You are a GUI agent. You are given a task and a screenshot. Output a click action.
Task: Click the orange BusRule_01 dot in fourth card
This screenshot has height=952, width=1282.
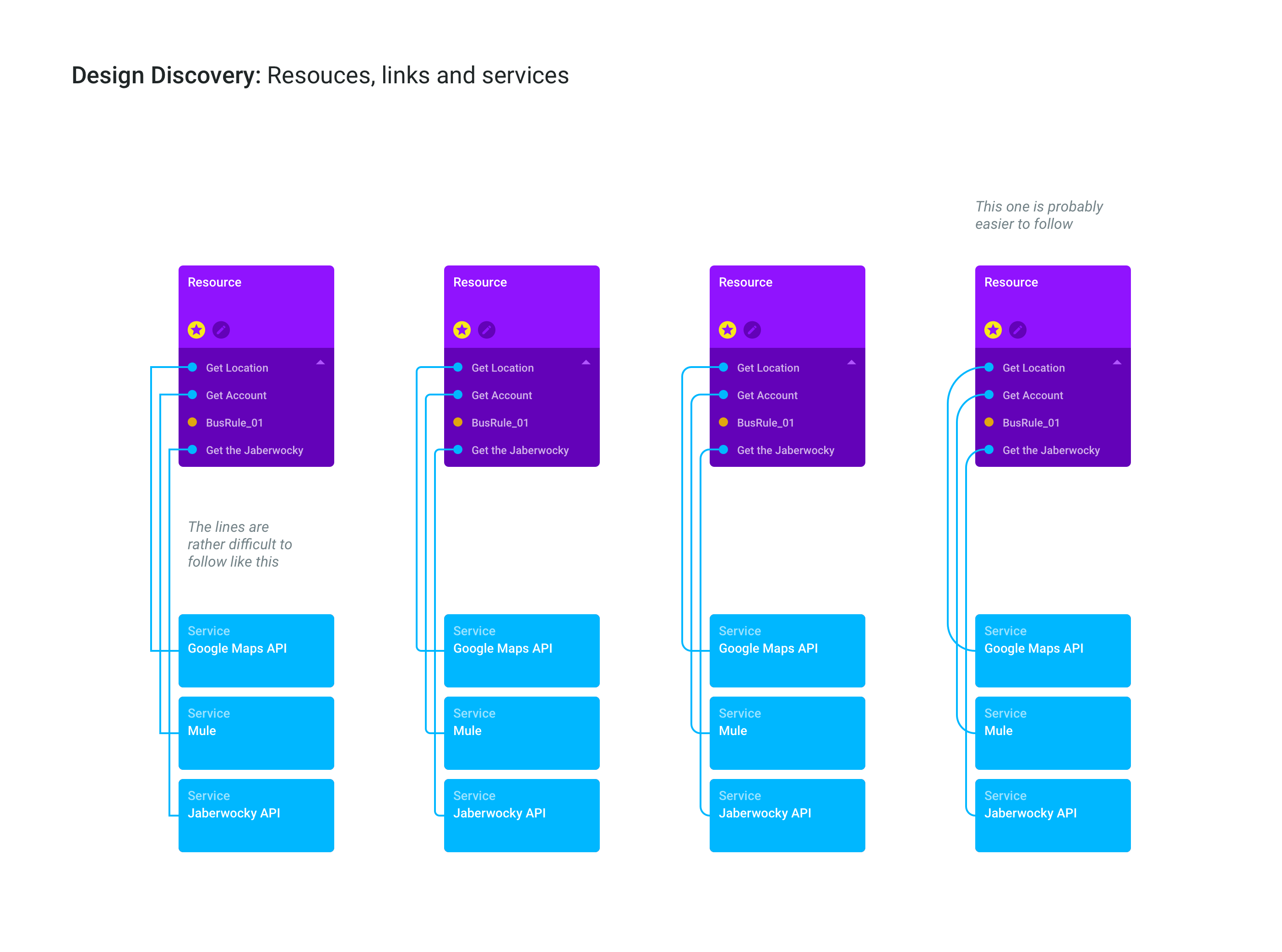(x=989, y=422)
